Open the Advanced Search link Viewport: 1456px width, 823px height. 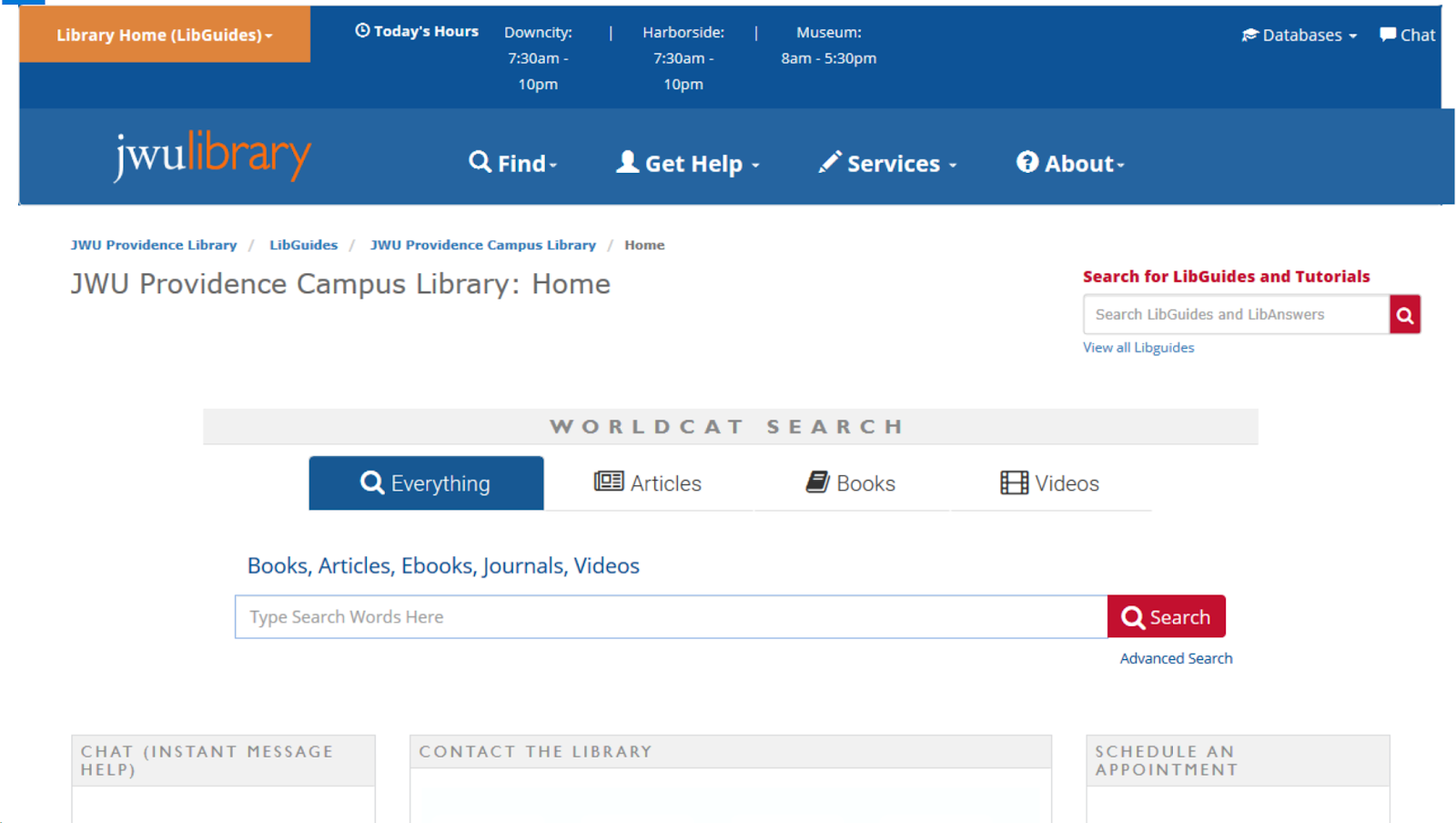1176,658
